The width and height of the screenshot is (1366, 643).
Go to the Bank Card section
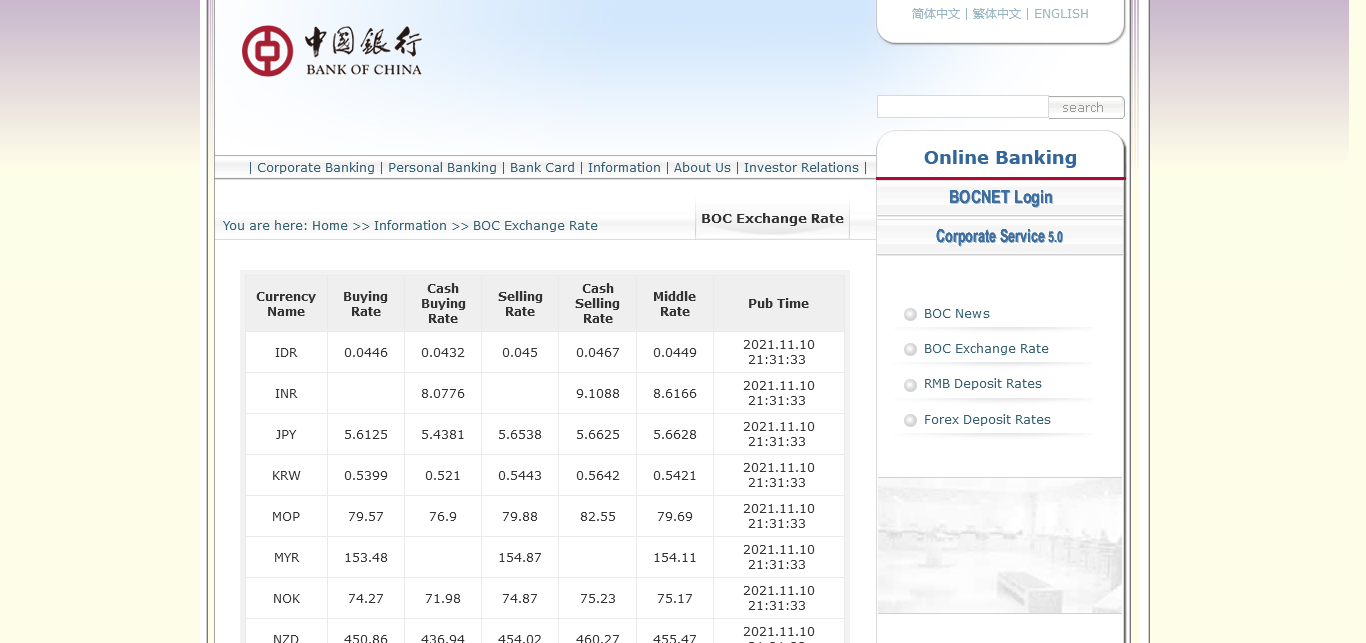click(542, 168)
